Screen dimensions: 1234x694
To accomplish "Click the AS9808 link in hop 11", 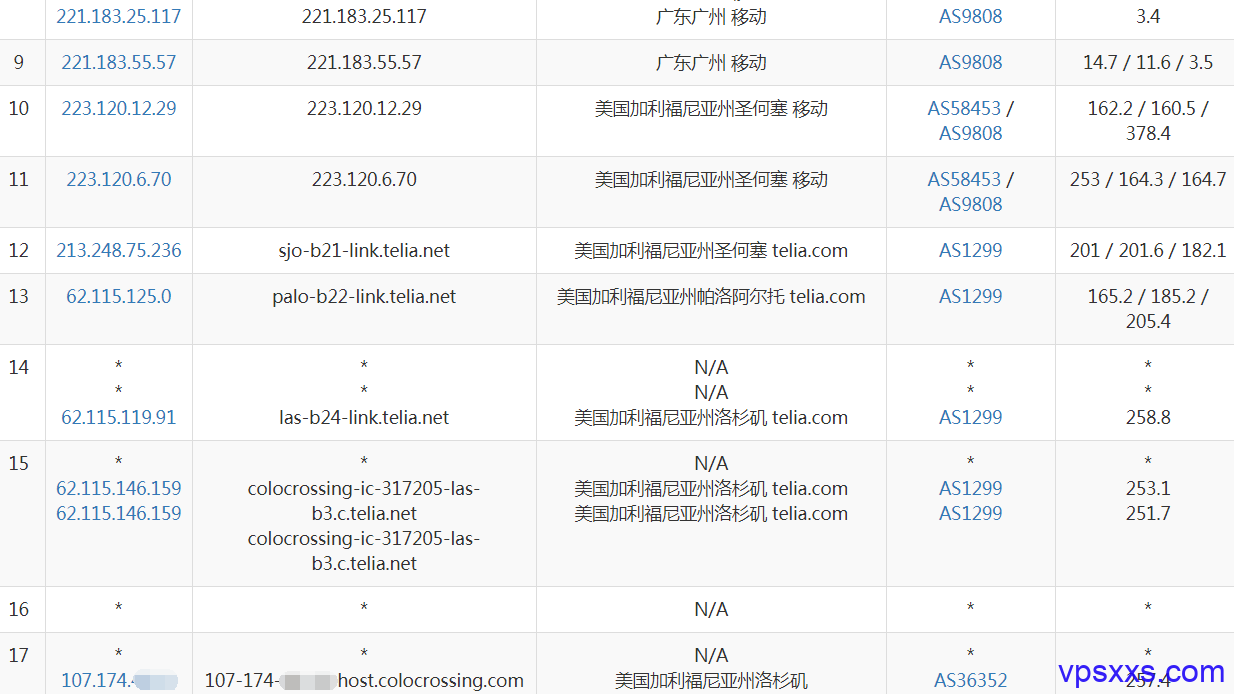I will pos(970,204).
